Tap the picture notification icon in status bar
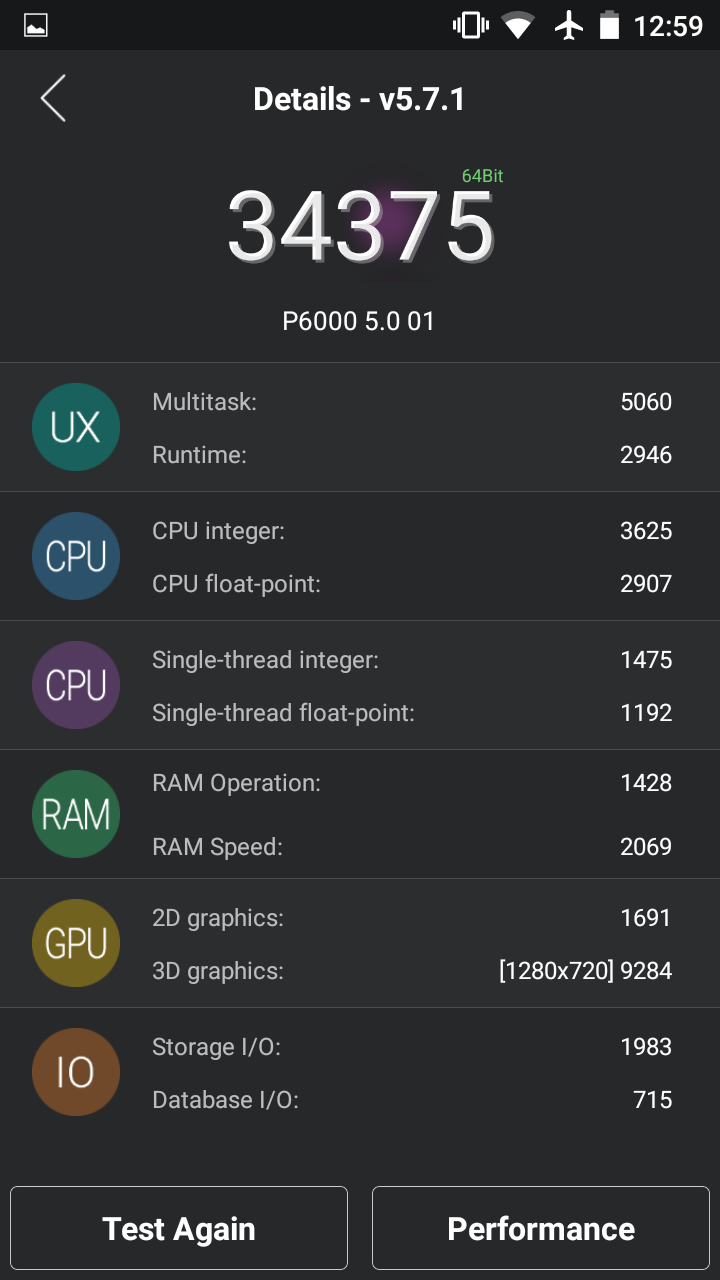The width and height of the screenshot is (720, 1280). 36,26
